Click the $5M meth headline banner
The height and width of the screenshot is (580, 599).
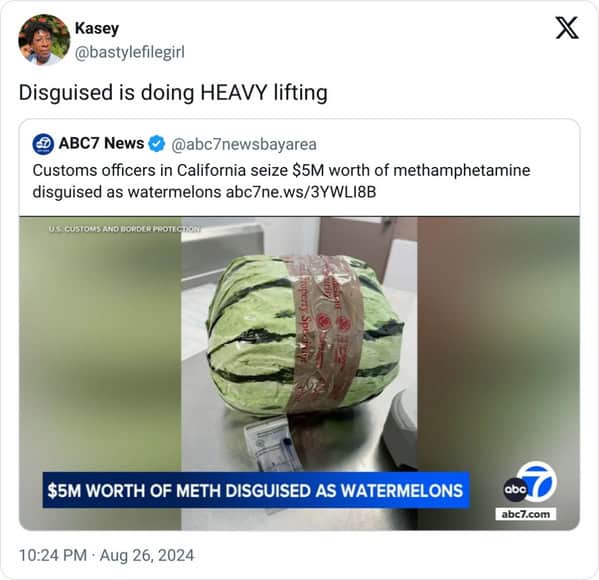(x=256, y=491)
